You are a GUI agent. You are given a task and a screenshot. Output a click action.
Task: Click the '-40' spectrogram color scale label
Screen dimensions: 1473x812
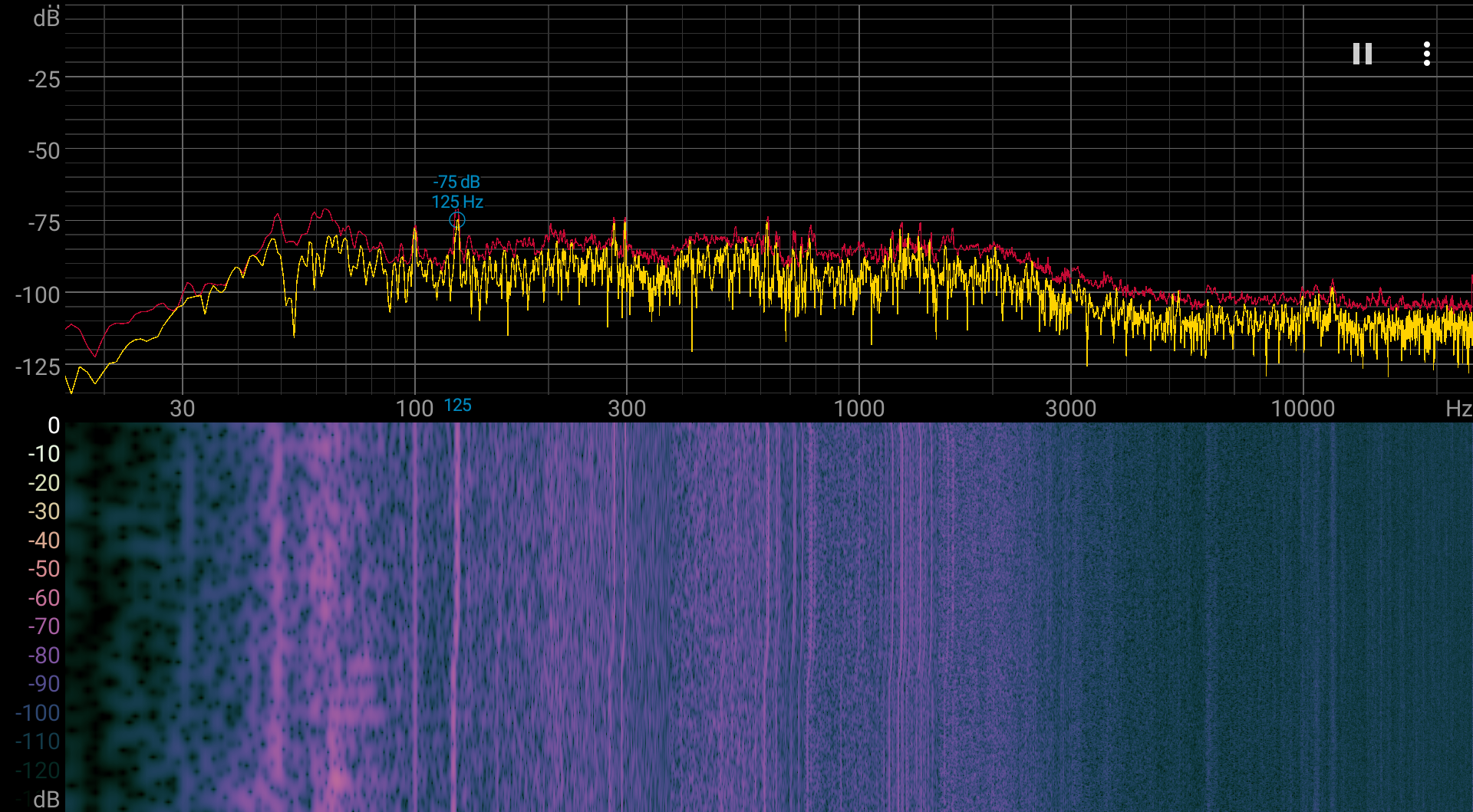coord(44,541)
